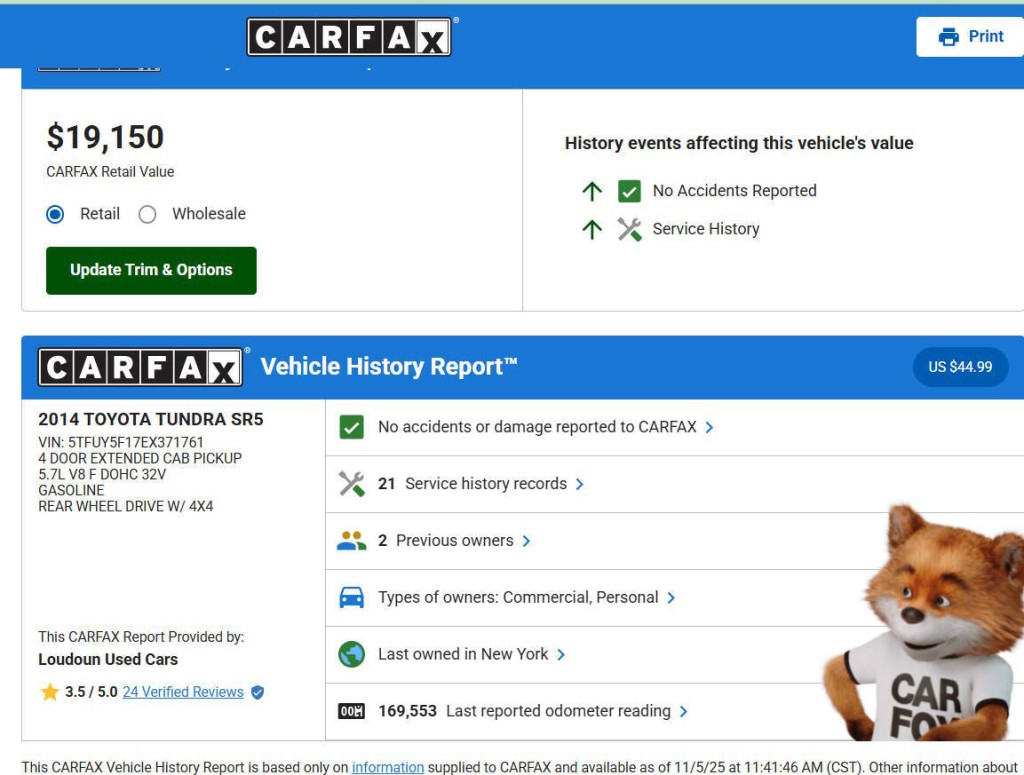The height and width of the screenshot is (775, 1024).
Task: Click the globe icon for Last owned
Action: click(351, 655)
